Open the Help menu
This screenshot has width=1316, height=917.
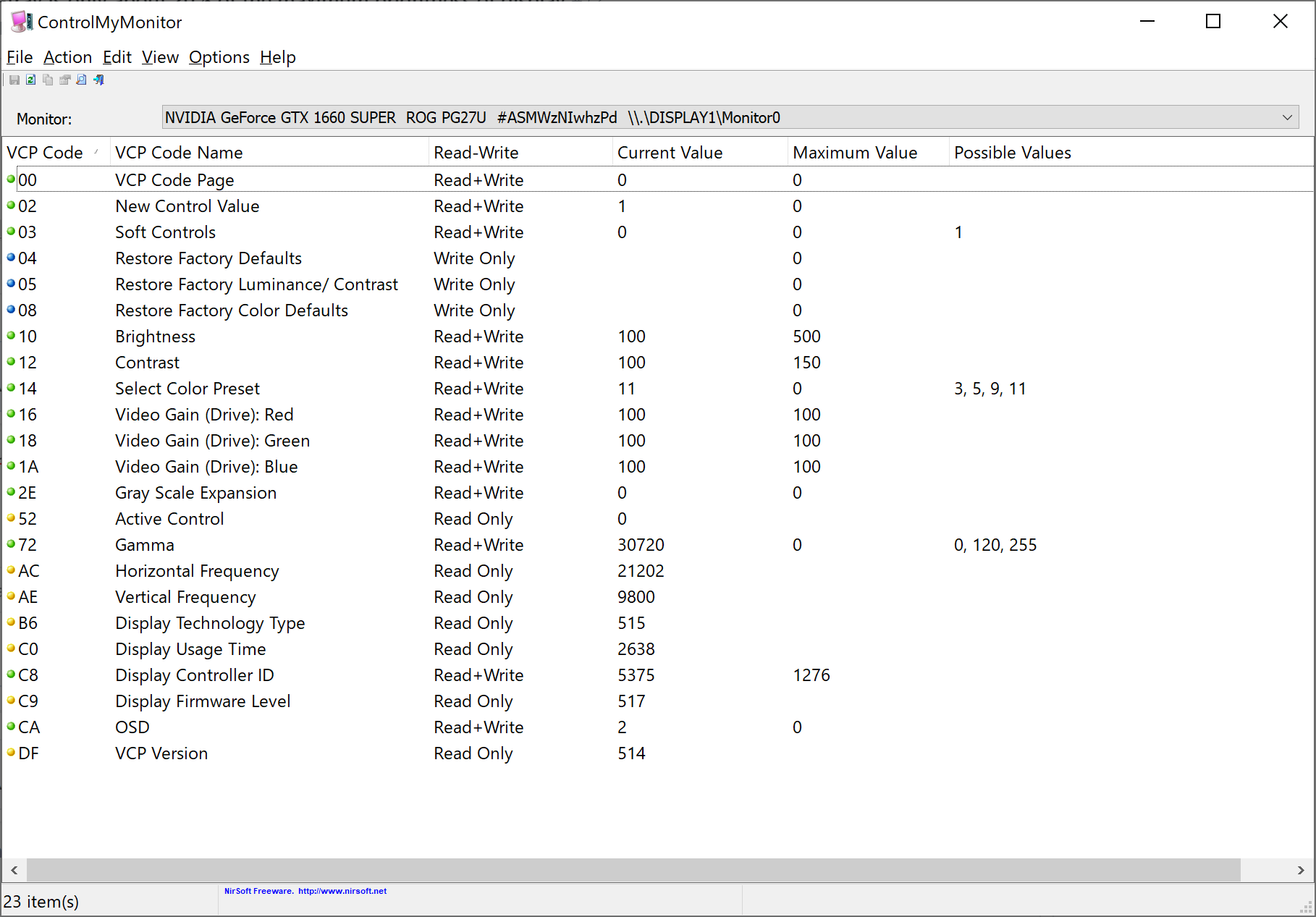(277, 57)
